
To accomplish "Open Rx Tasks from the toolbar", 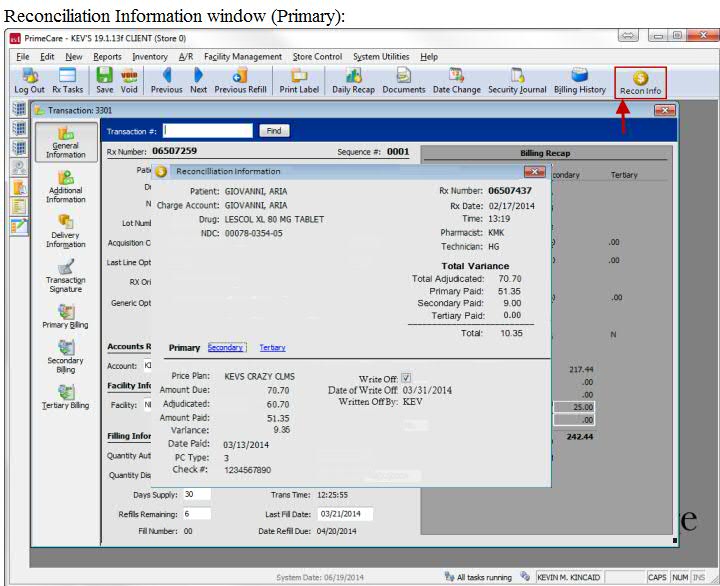I will [x=68, y=81].
